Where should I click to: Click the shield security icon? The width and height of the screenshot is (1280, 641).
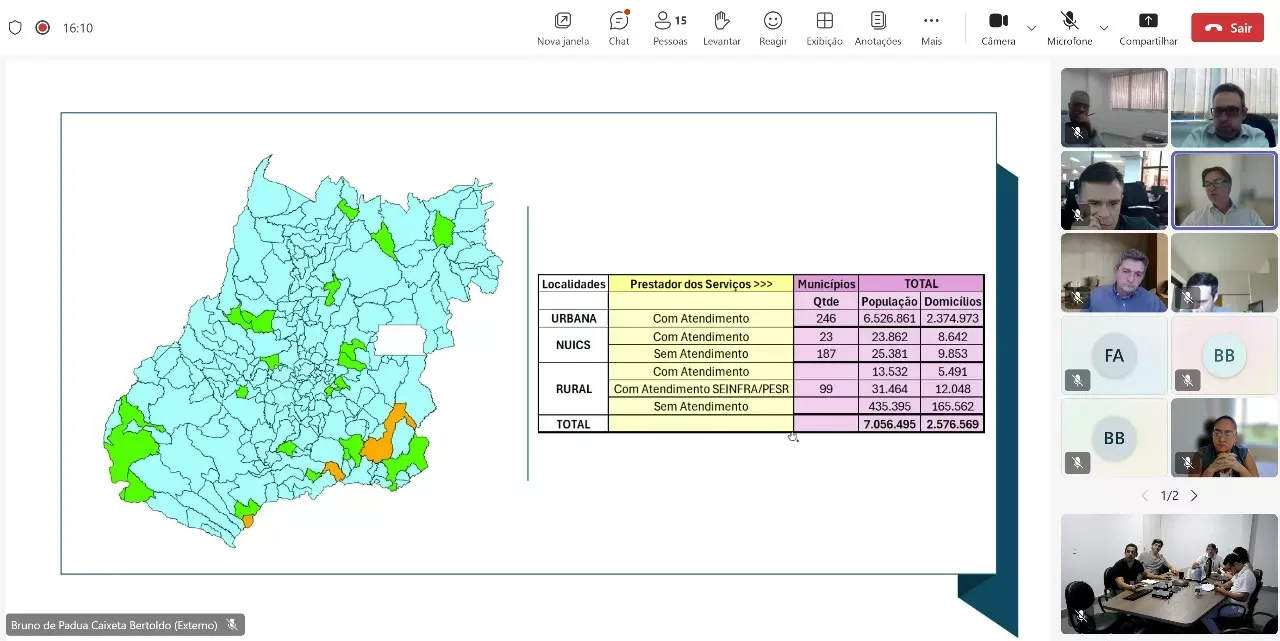click(x=15, y=28)
